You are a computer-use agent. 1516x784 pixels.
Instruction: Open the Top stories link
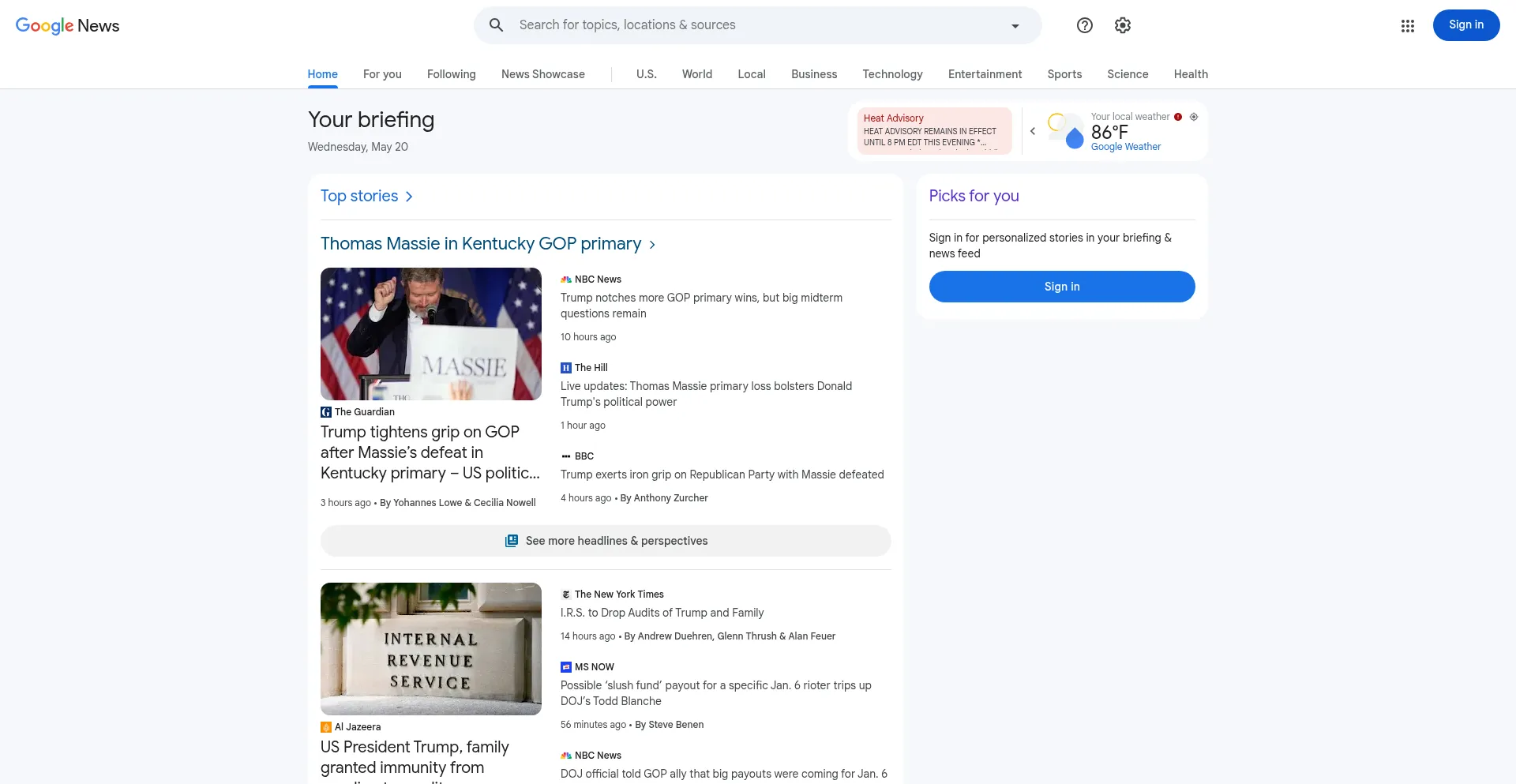click(x=359, y=196)
